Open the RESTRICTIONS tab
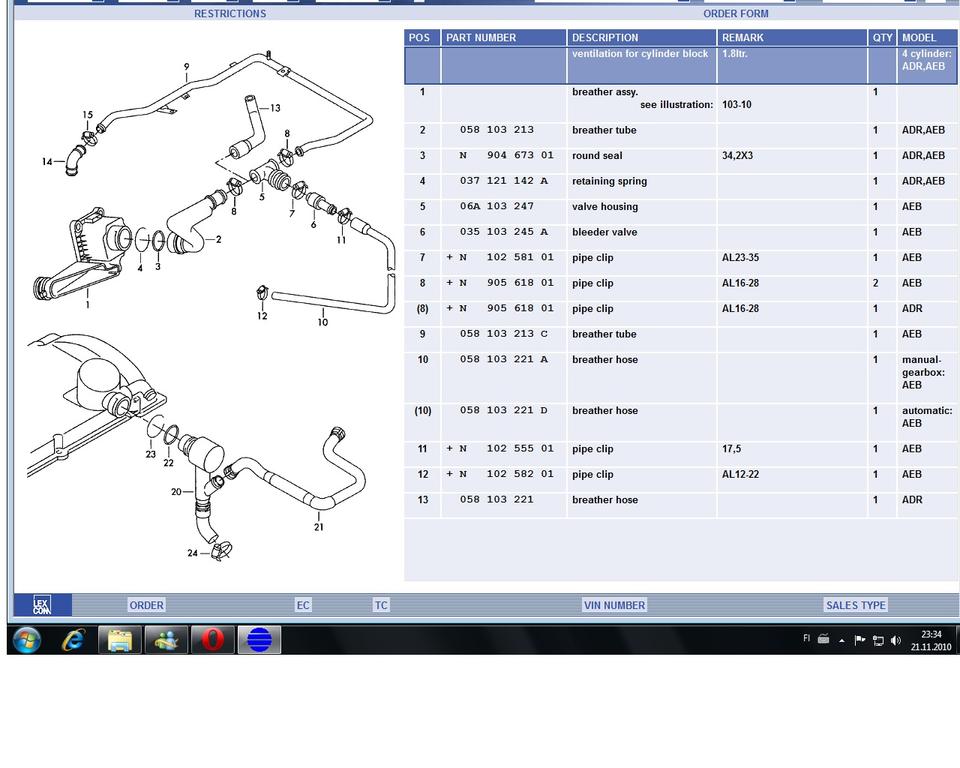The height and width of the screenshot is (768, 960). (230, 14)
